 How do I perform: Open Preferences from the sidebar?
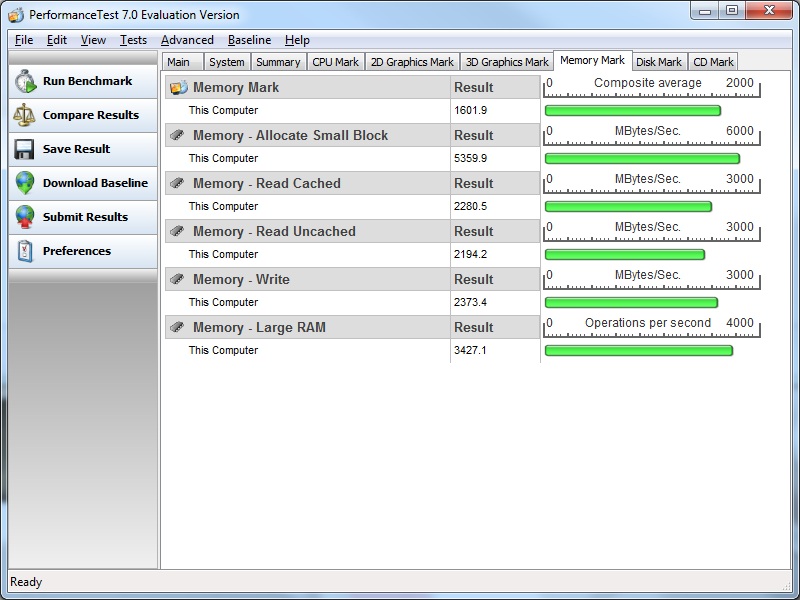[x=83, y=251]
